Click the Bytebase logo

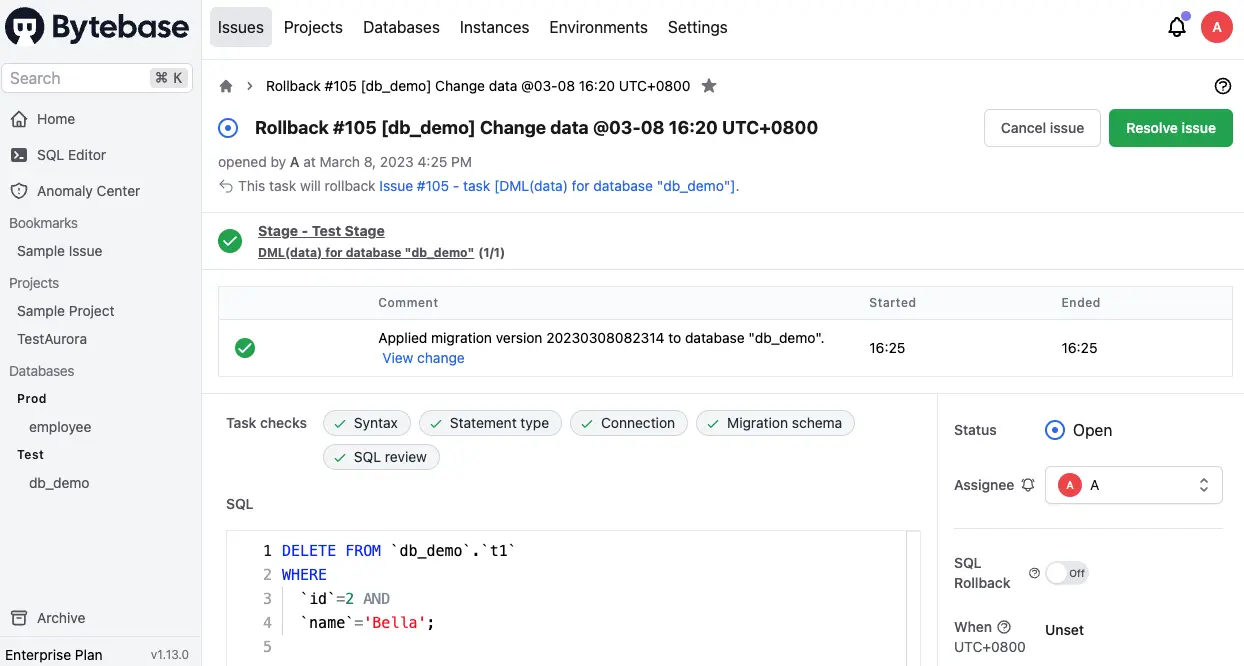tap(98, 28)
